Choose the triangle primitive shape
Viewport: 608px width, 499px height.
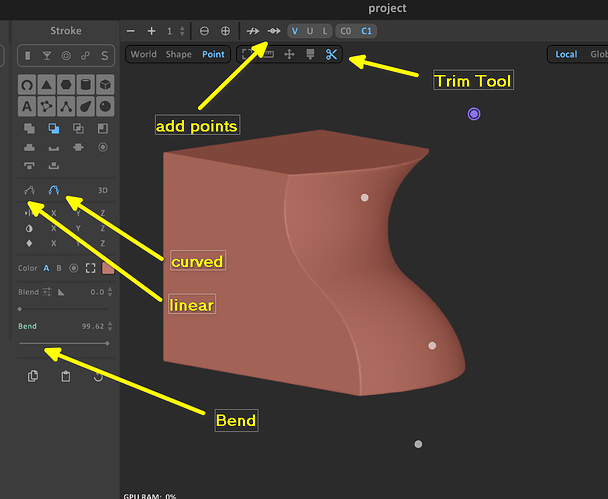pos(47,85)
